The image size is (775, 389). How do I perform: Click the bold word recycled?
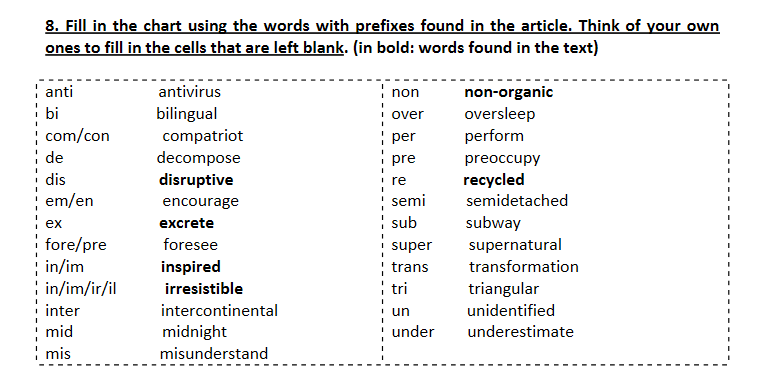pyautogui.click(x=494, y=180)
